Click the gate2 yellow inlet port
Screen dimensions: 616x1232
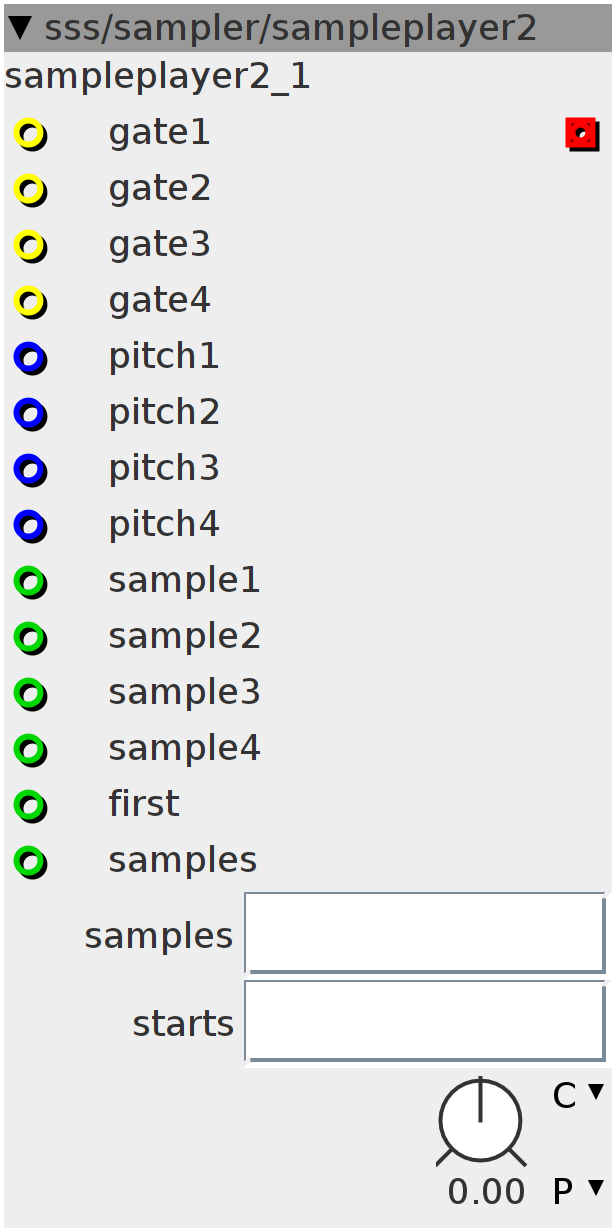[30, 189]
